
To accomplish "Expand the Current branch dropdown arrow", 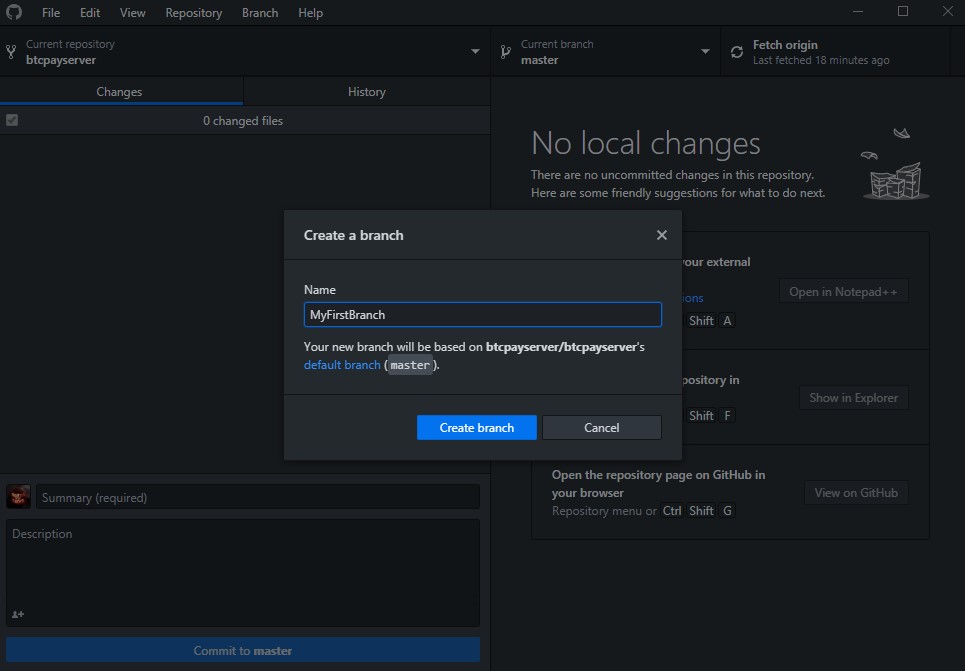I will 705,52.
